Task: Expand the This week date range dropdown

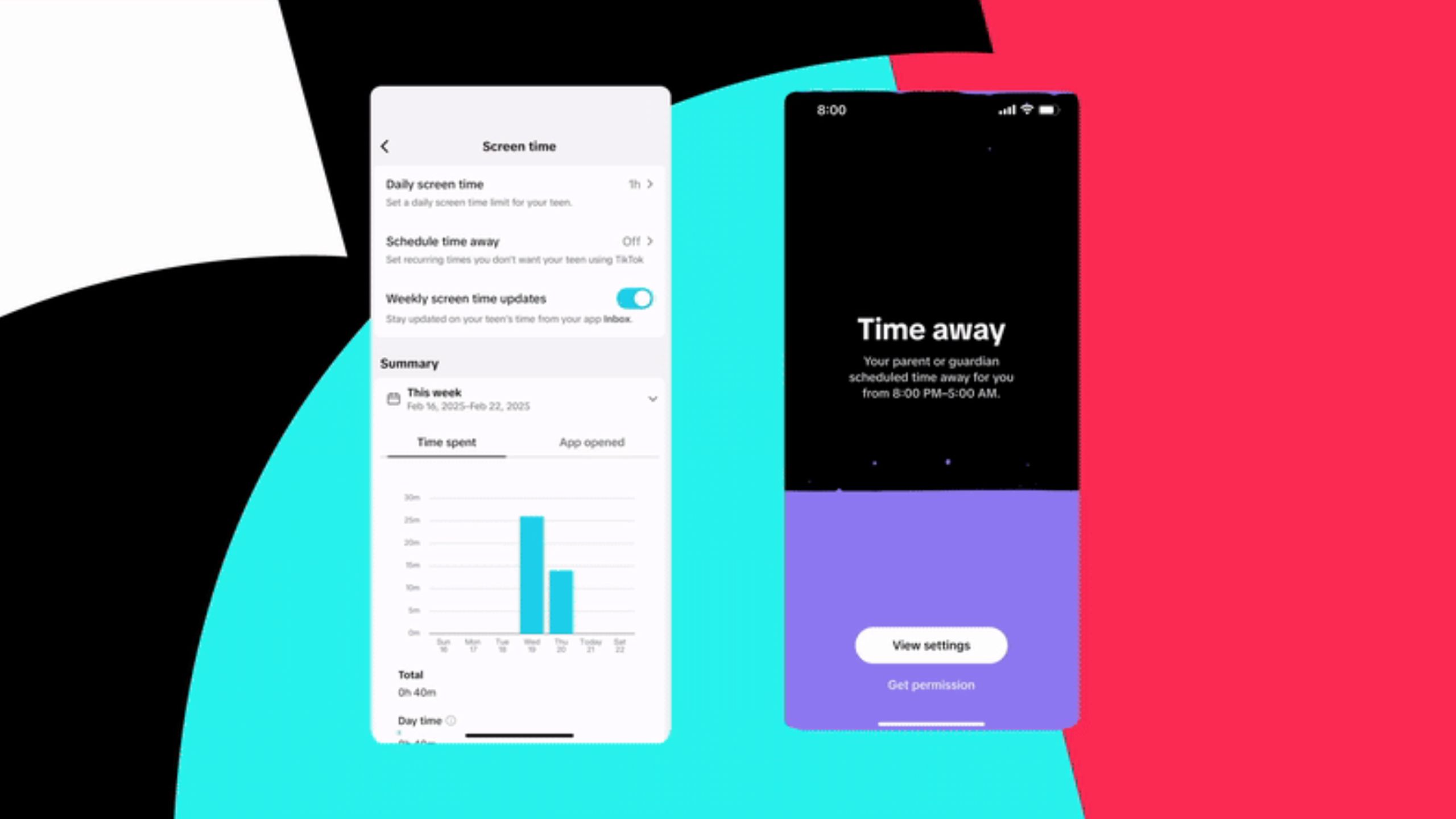Action: (651, 398)
